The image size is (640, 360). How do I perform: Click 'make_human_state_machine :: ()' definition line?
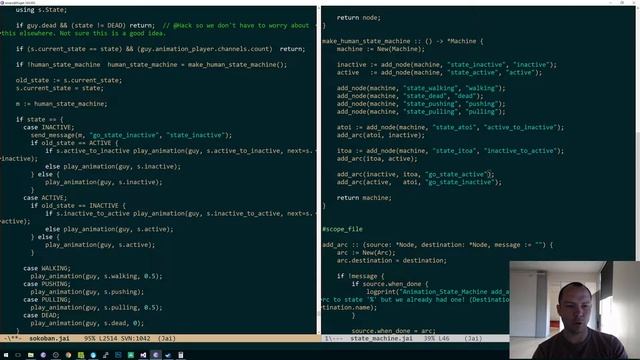coord(402,41)
